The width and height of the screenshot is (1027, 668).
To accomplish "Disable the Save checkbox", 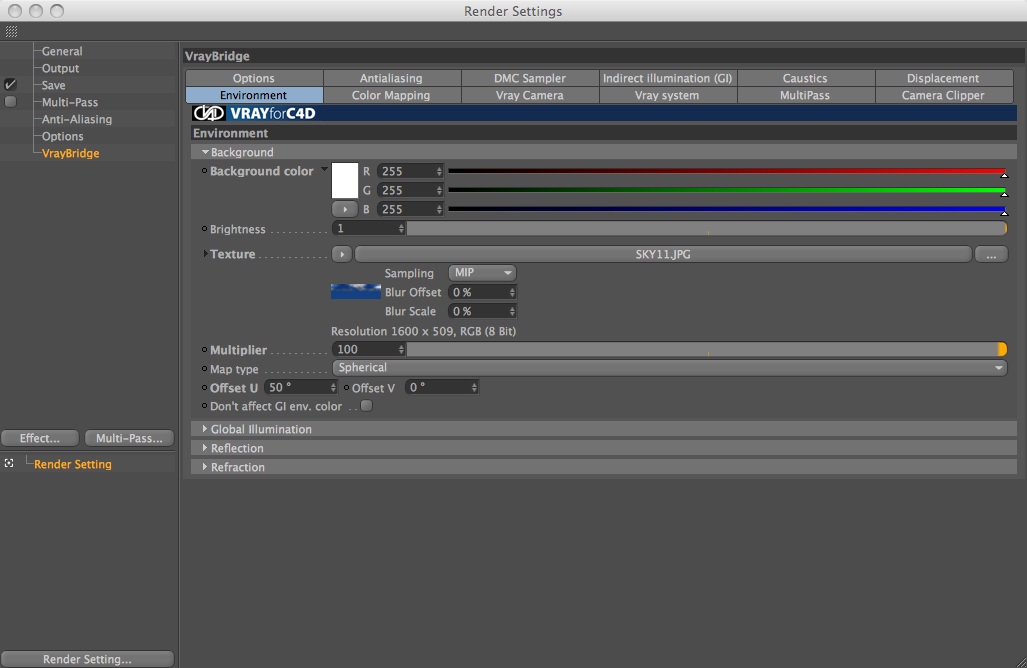I will [10, 84].
